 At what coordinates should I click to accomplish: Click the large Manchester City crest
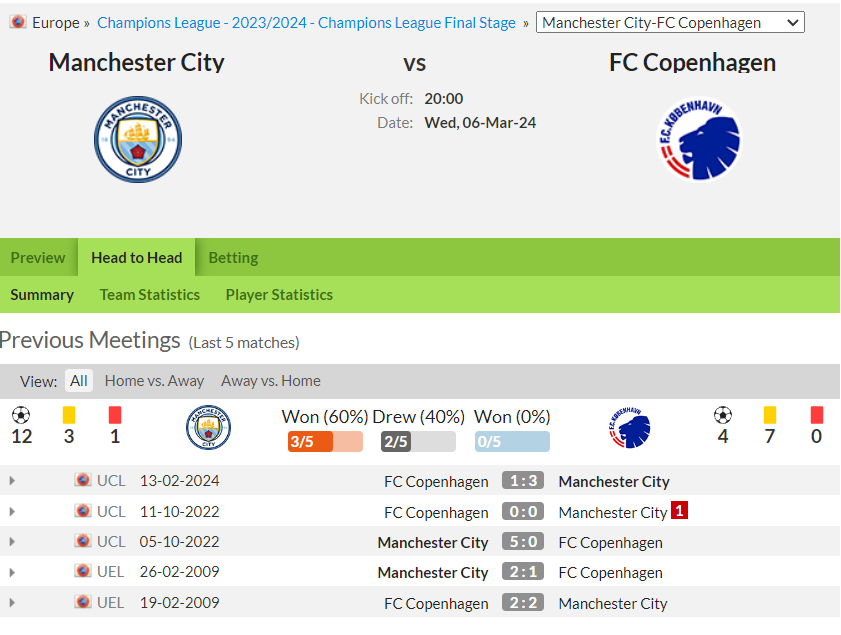coord(138,139)
